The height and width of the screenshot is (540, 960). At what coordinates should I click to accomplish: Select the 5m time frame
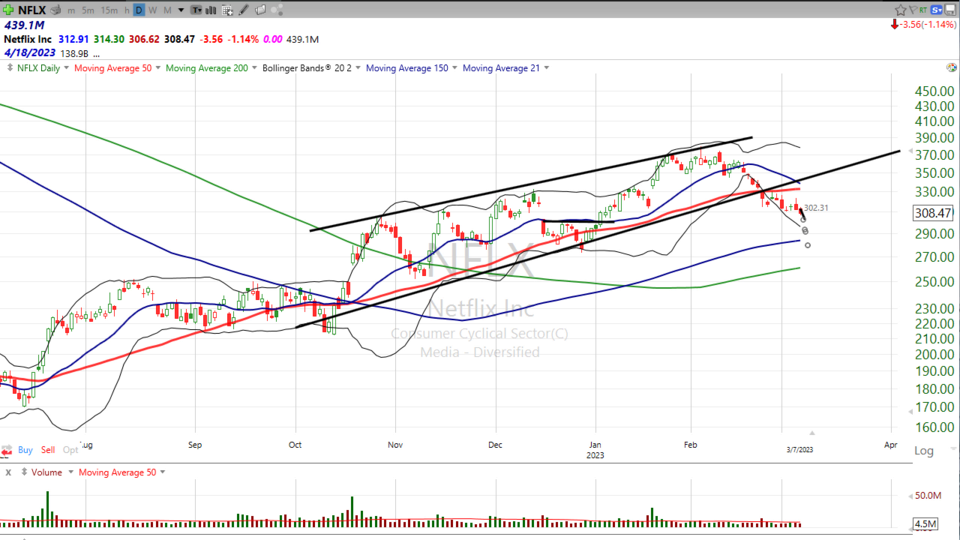pyautogui.click(x=88, y=10)
